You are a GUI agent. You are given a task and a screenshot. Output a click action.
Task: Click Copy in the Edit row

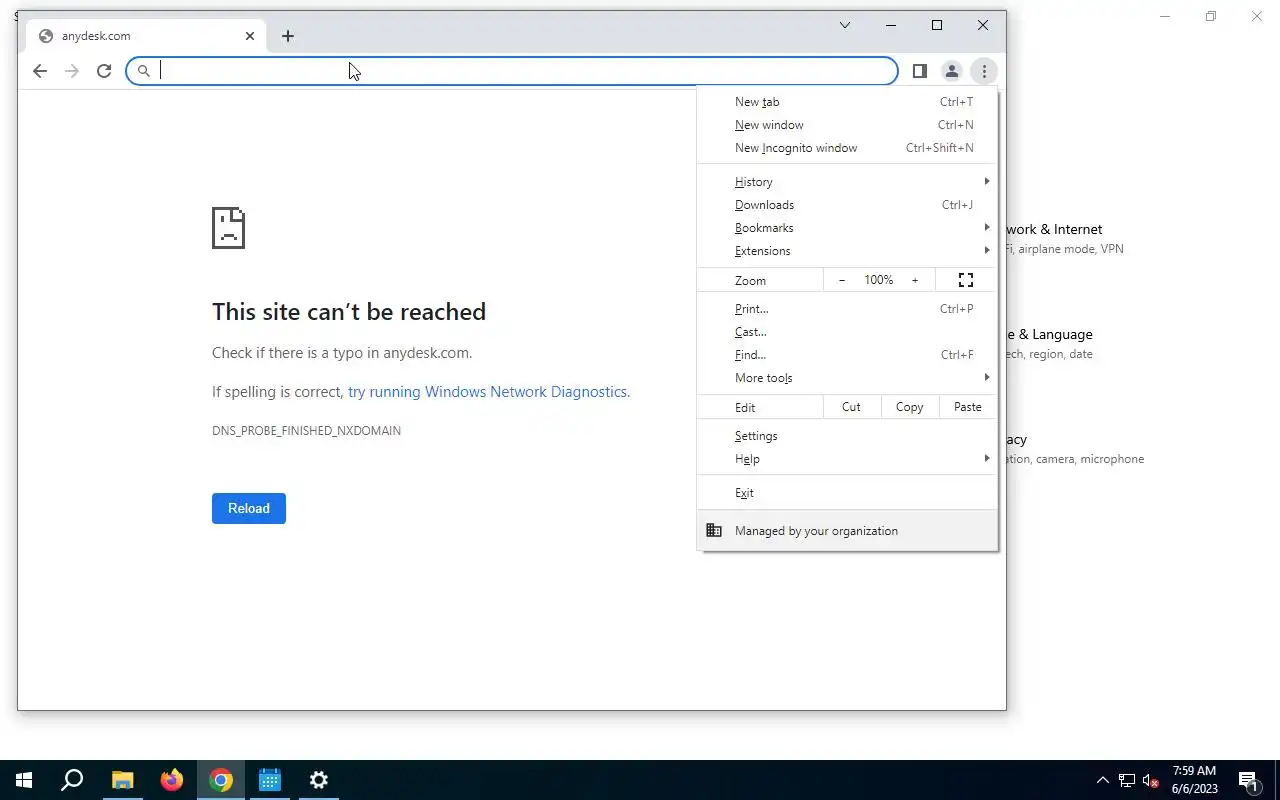pos(909,407)
